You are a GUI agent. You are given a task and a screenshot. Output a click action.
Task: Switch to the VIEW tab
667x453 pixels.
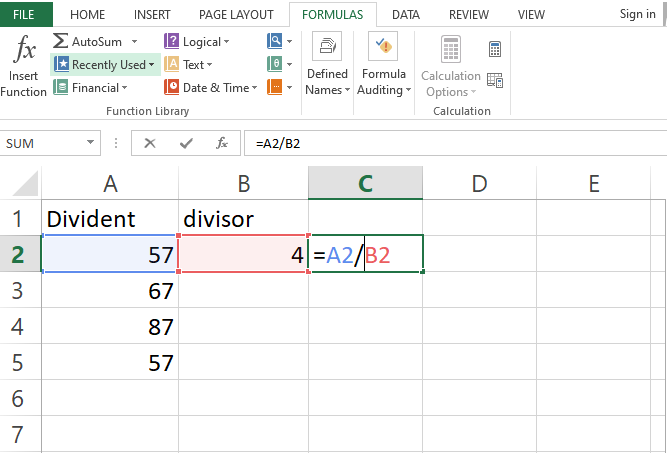tap(531, 15)
